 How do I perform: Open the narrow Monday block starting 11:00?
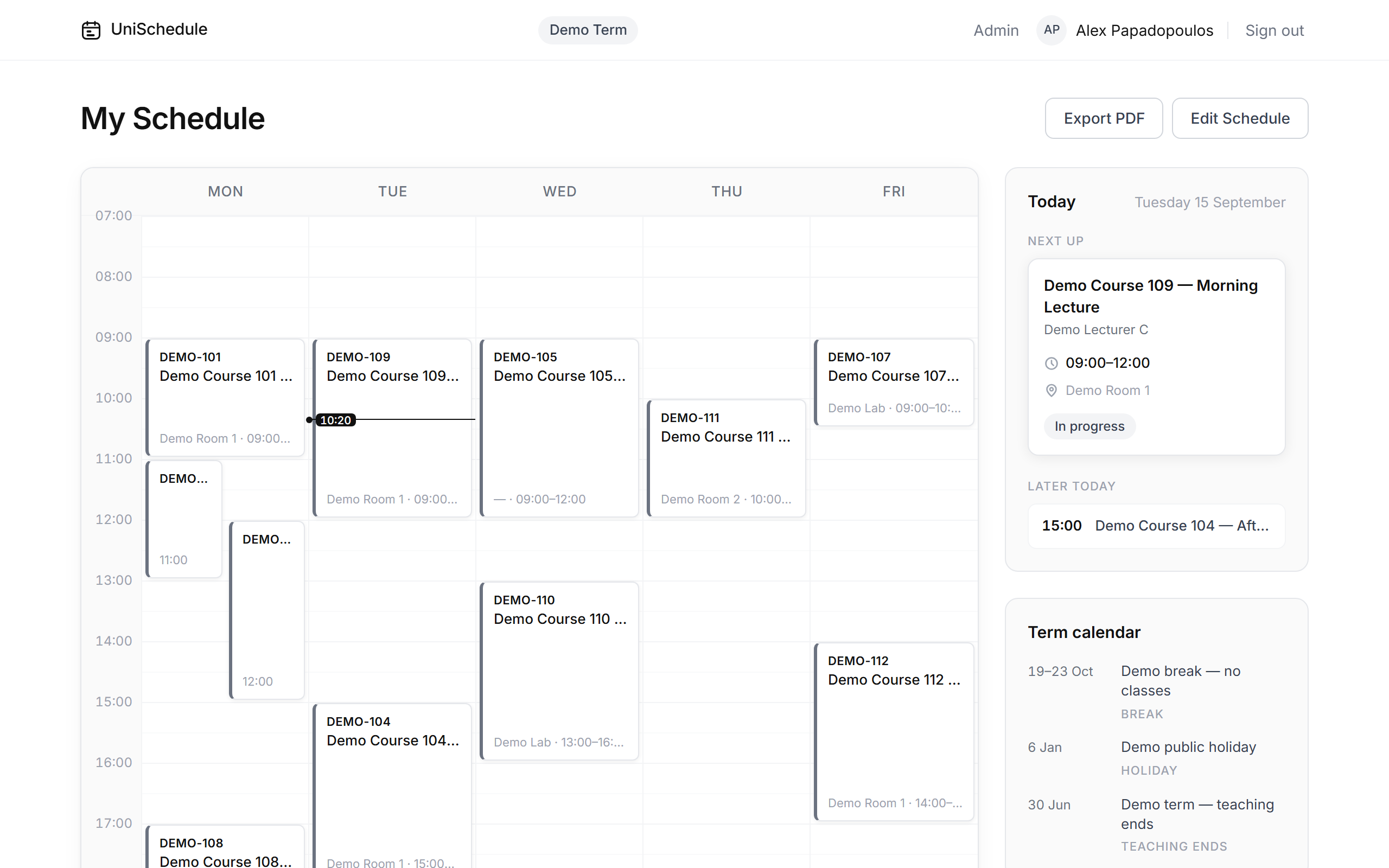184,519
